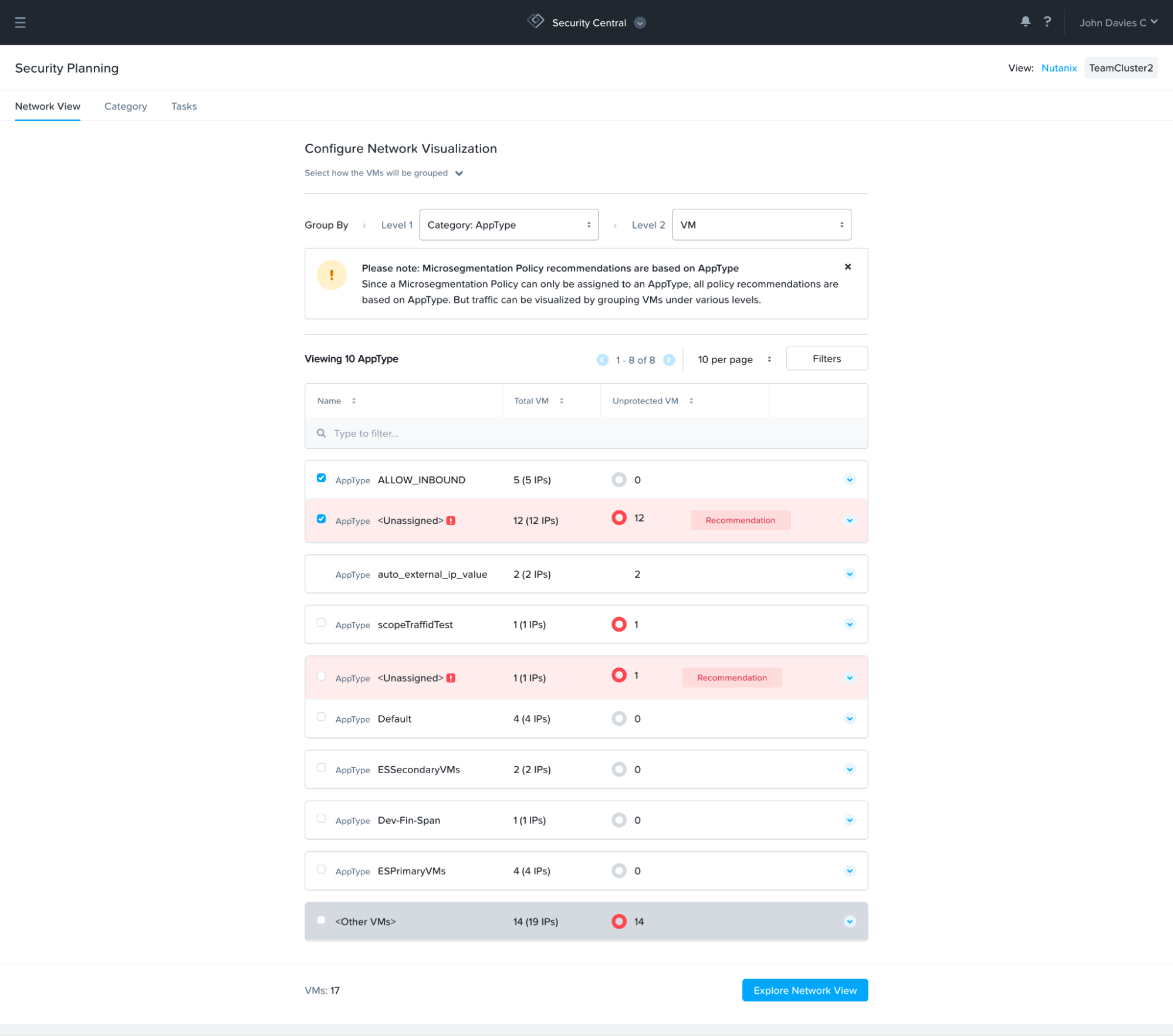
Task: Select the ESPrimaryVMs checkbox
Action: [x=321, y=869]
